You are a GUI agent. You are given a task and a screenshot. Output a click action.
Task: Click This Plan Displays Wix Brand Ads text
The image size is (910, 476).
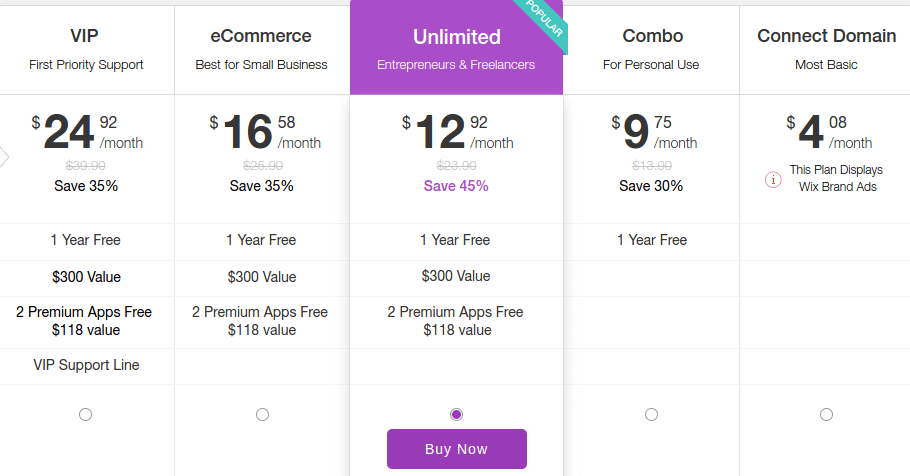(836, 178)
